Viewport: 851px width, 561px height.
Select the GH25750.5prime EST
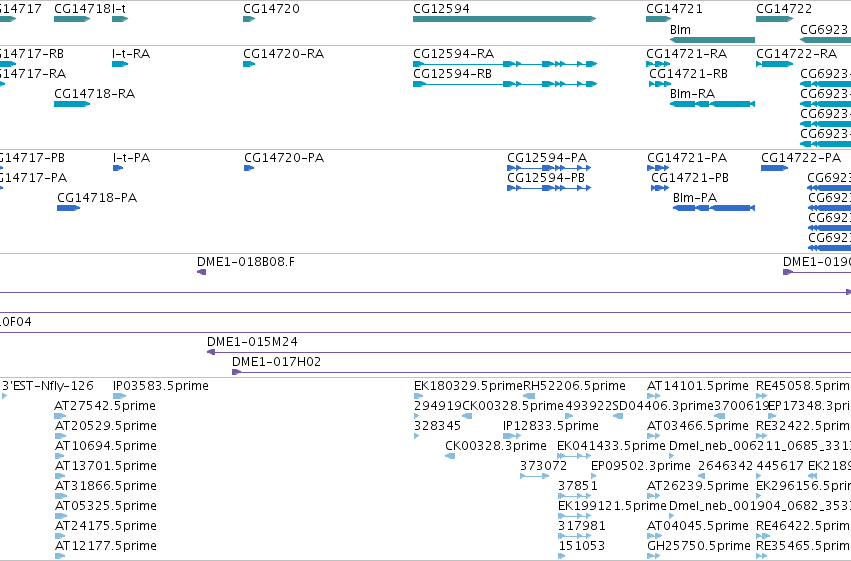[x=653, y=556]
